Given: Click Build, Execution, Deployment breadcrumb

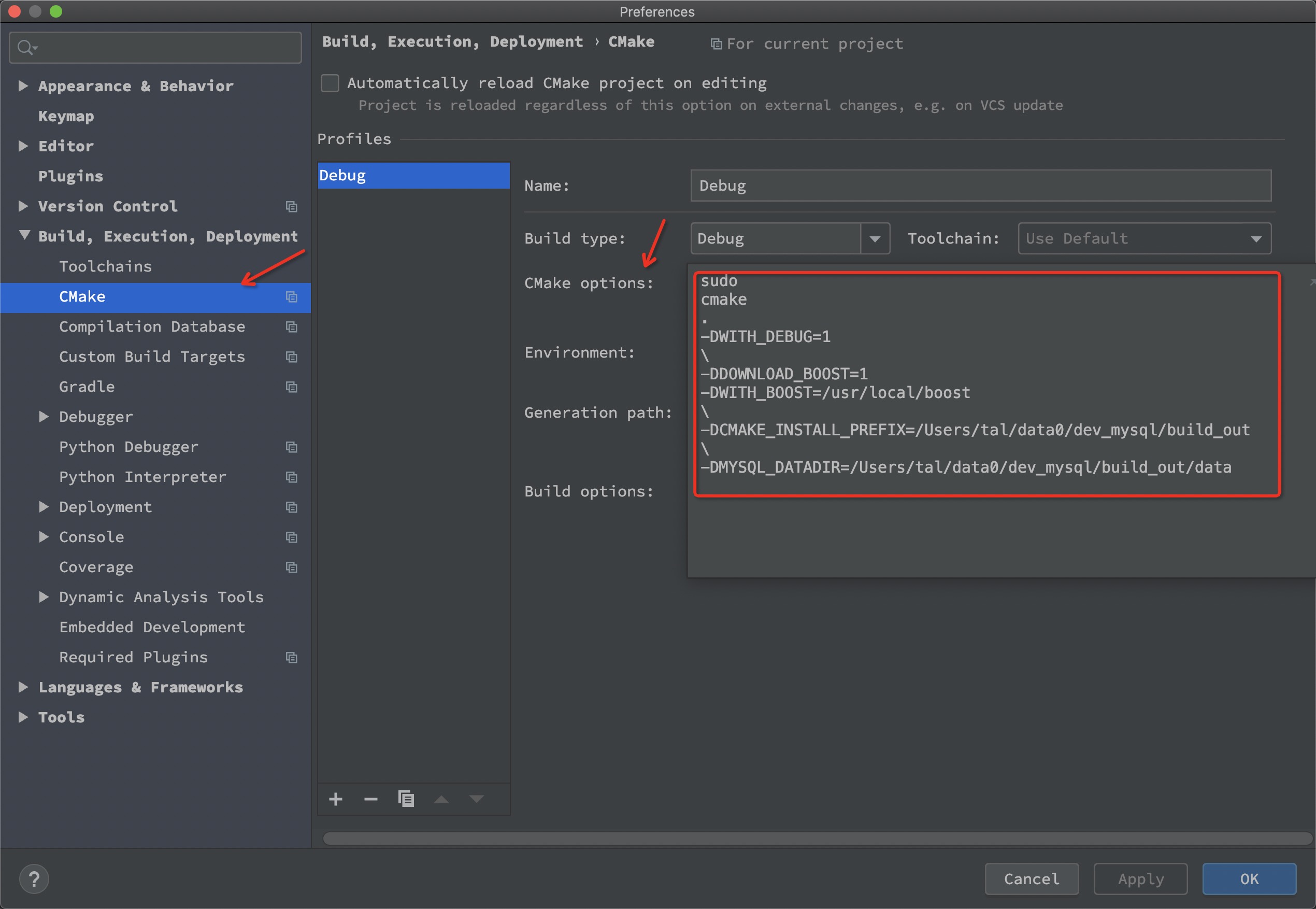Looking at the screenshot, I should click(x=452, y=41).
